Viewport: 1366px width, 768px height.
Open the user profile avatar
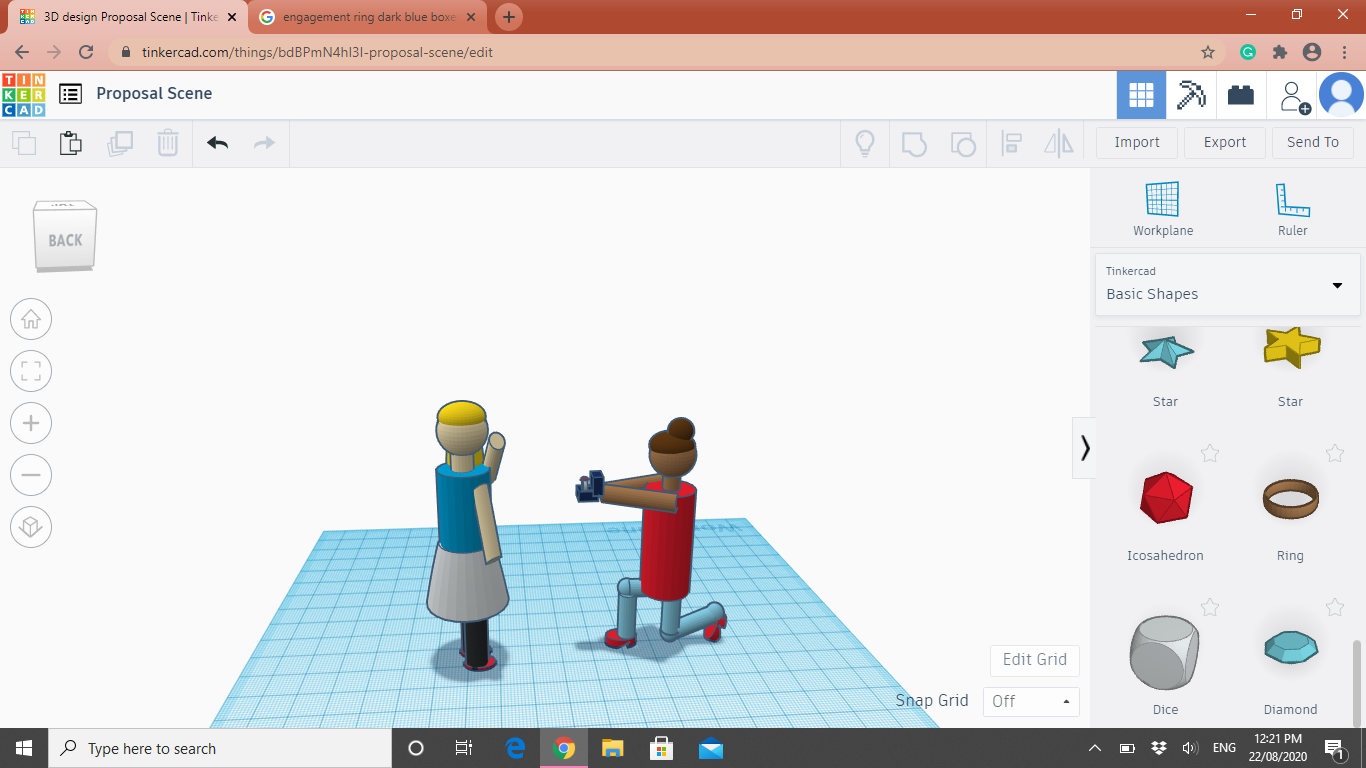point(1341,95)
